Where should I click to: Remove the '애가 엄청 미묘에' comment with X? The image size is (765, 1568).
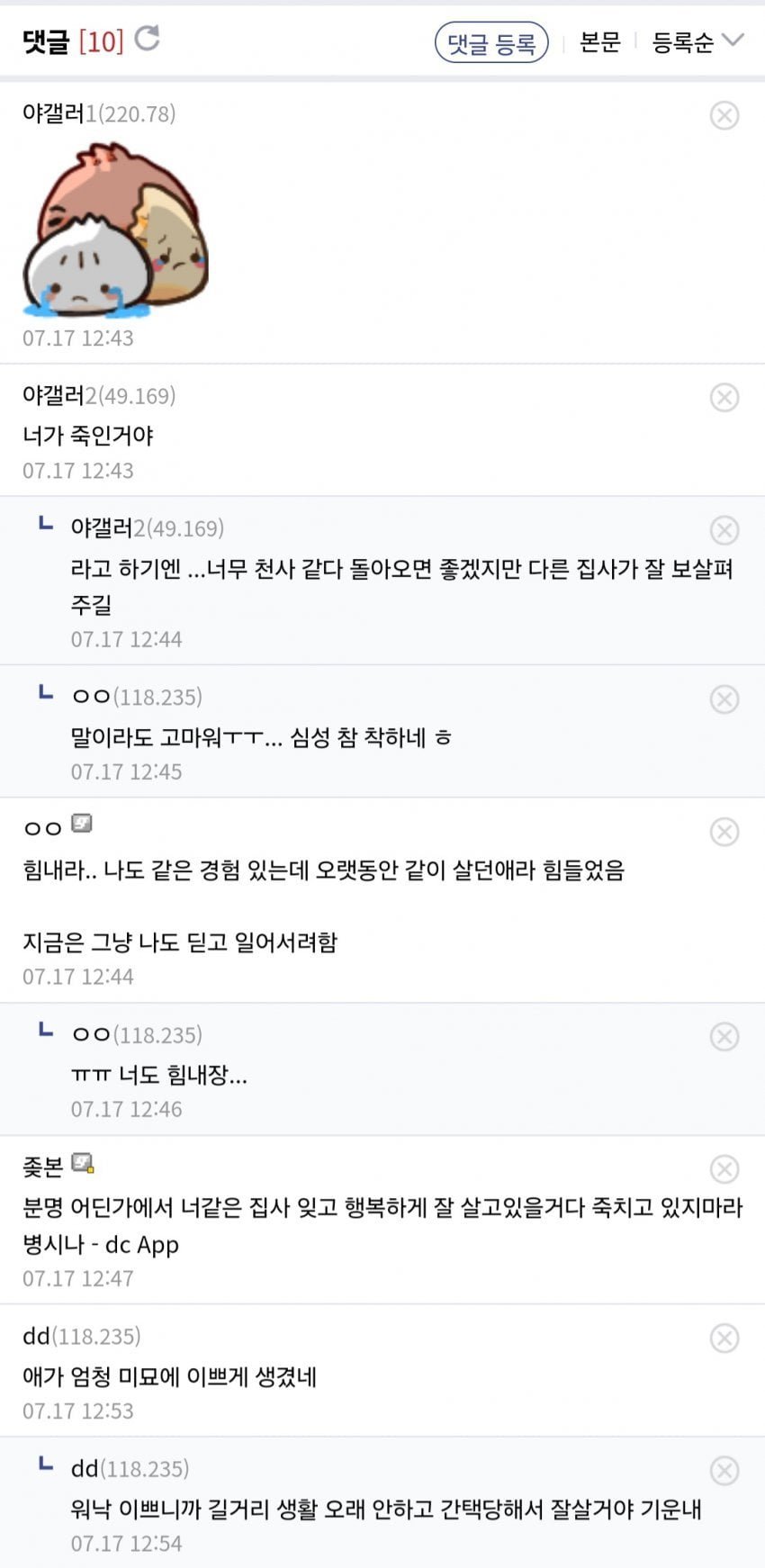coord(724,1338)
